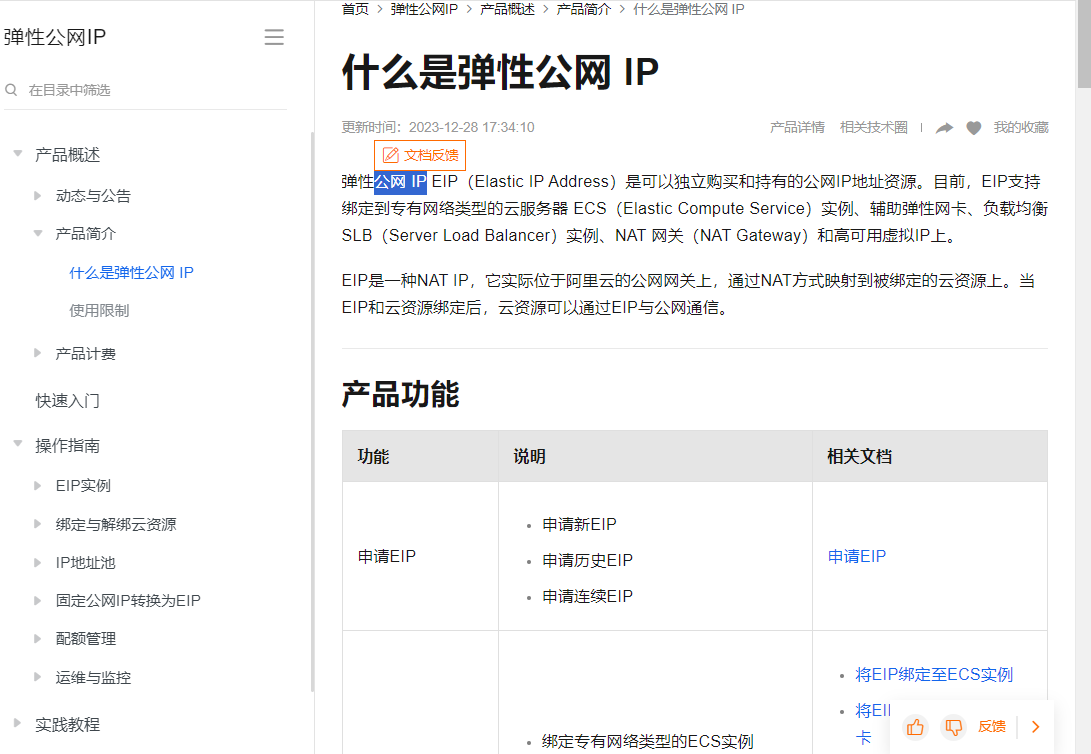Click the right chevron in feedback bar
The height and width of the screenshot is (754, 1091).
click(x=1035, y=727)
